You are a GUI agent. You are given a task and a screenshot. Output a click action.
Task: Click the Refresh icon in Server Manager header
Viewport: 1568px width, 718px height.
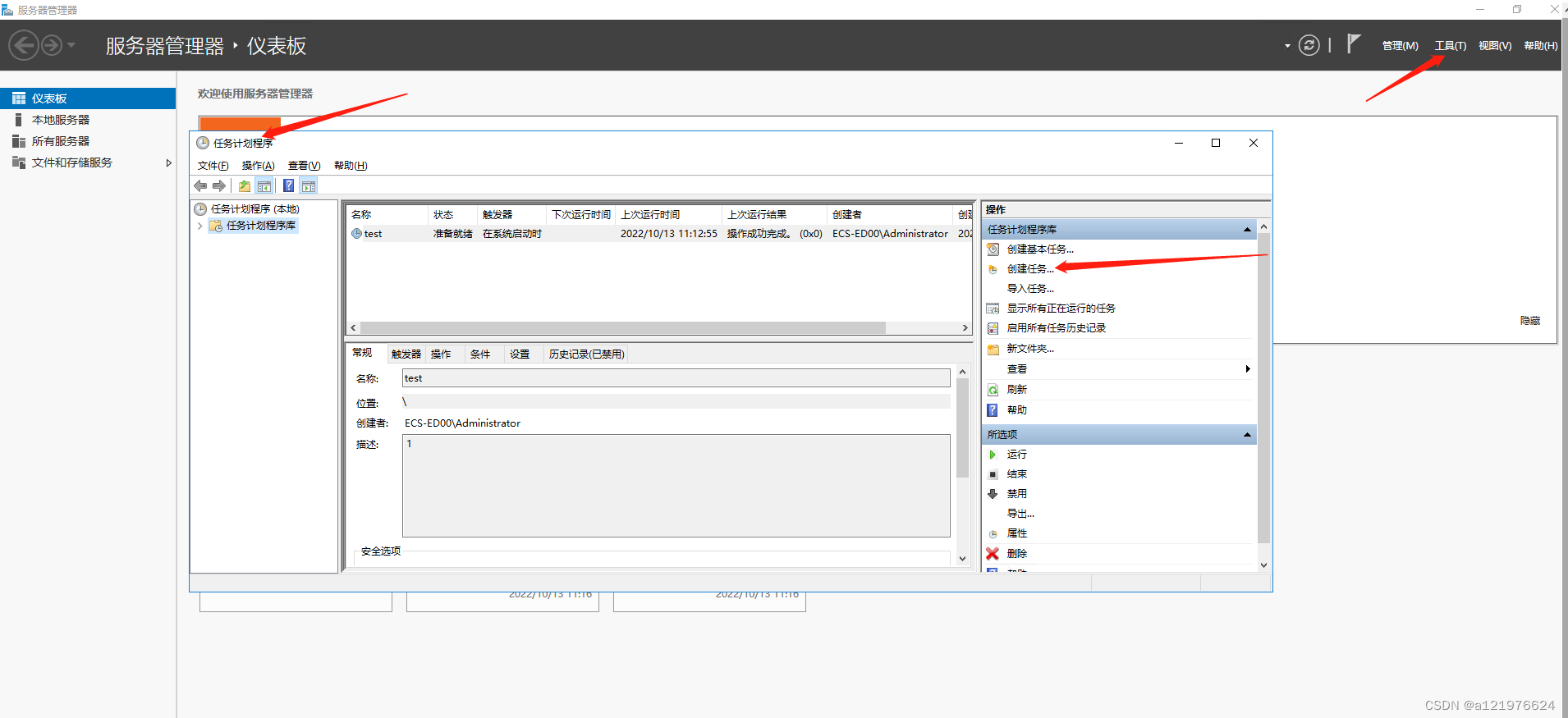1309,45
